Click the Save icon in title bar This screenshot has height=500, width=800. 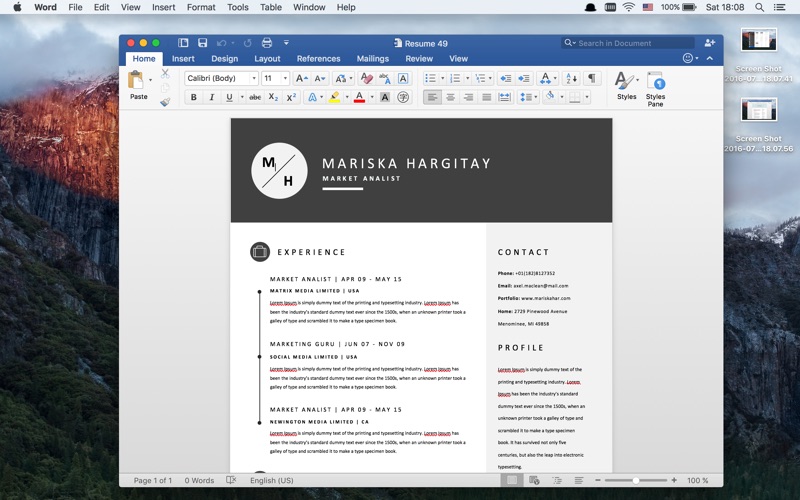203,43
